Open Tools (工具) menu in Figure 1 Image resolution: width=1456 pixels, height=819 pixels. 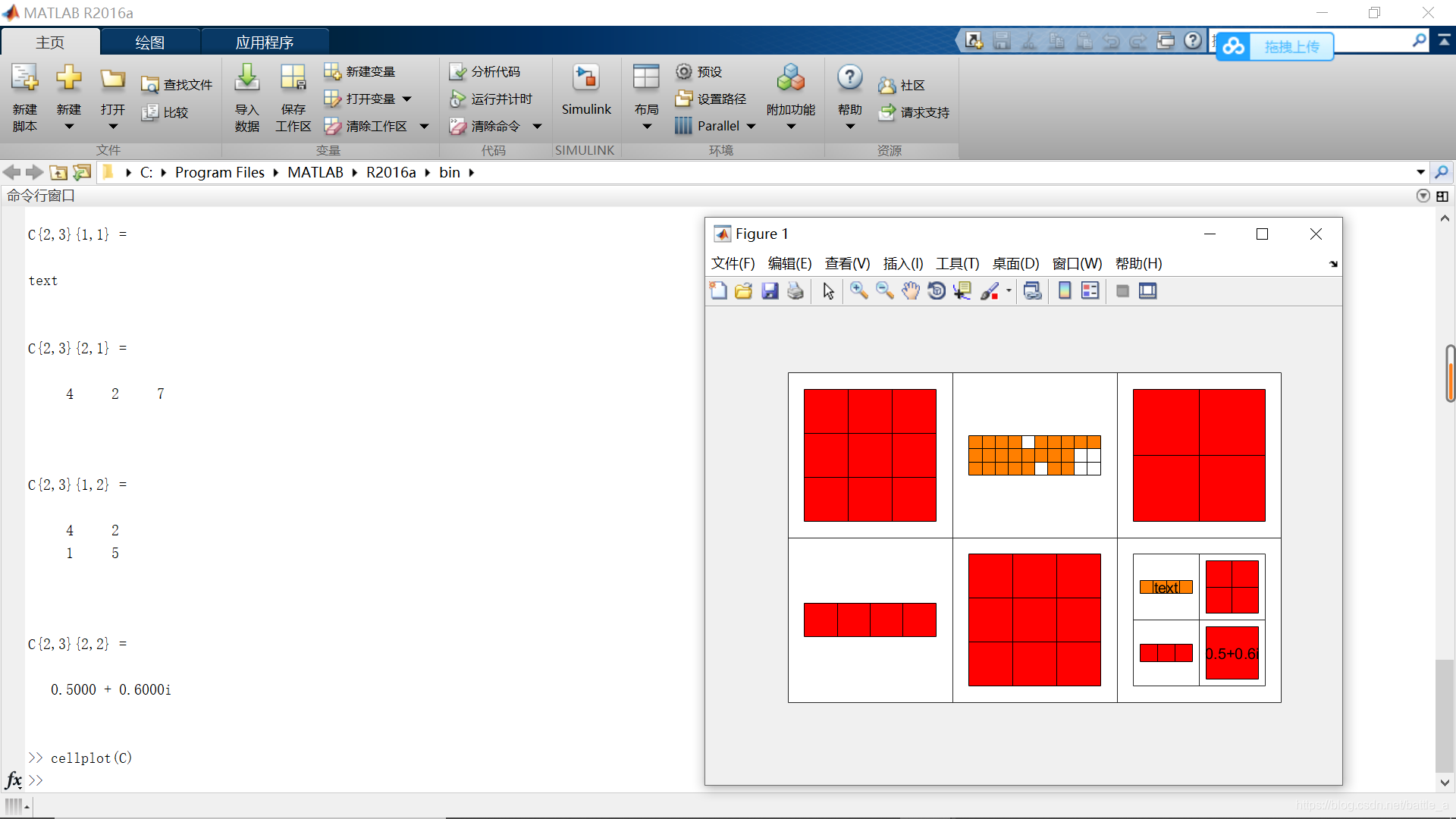957,263
